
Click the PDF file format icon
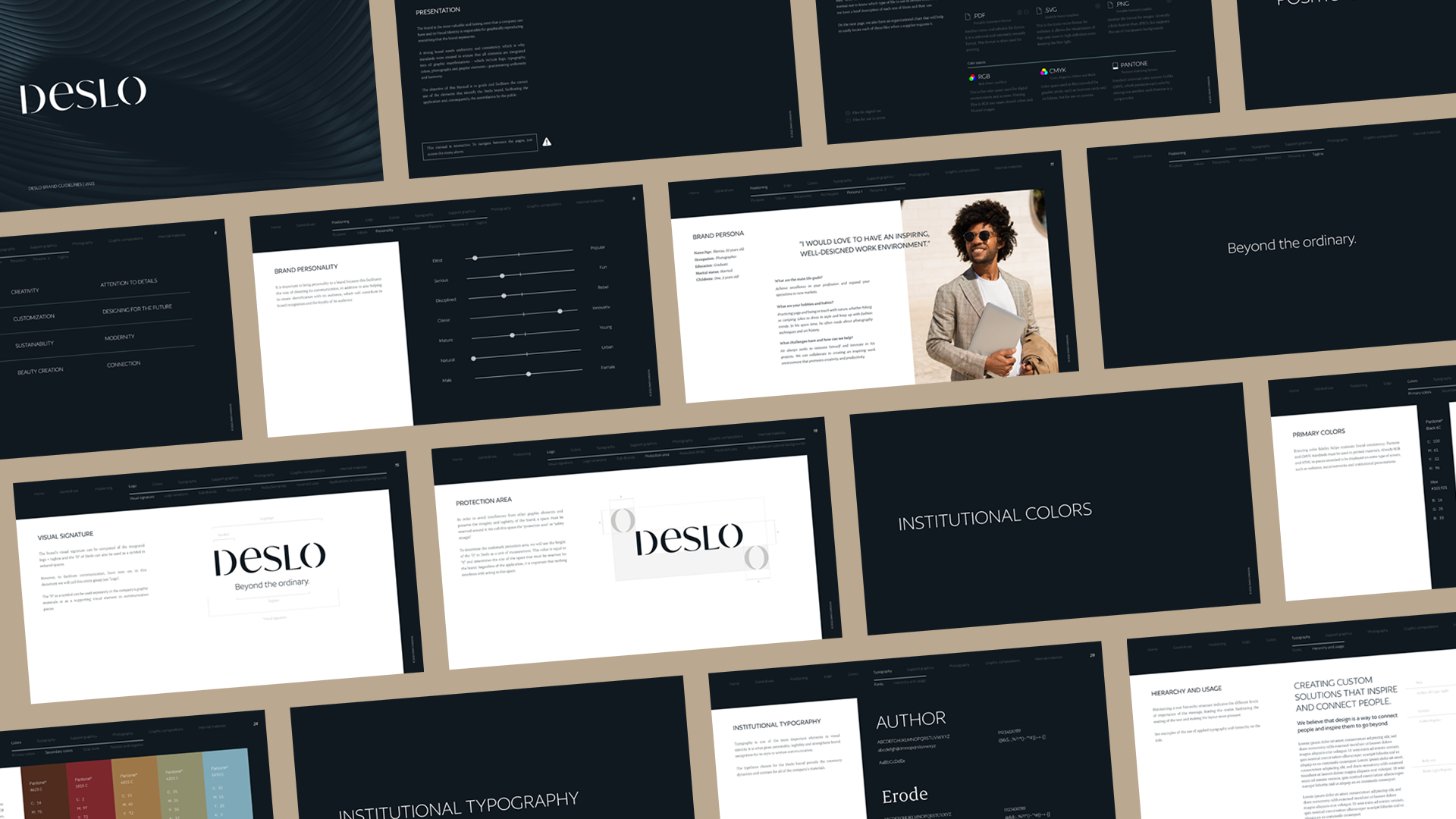pyautogui.click(x=968, y=17)
